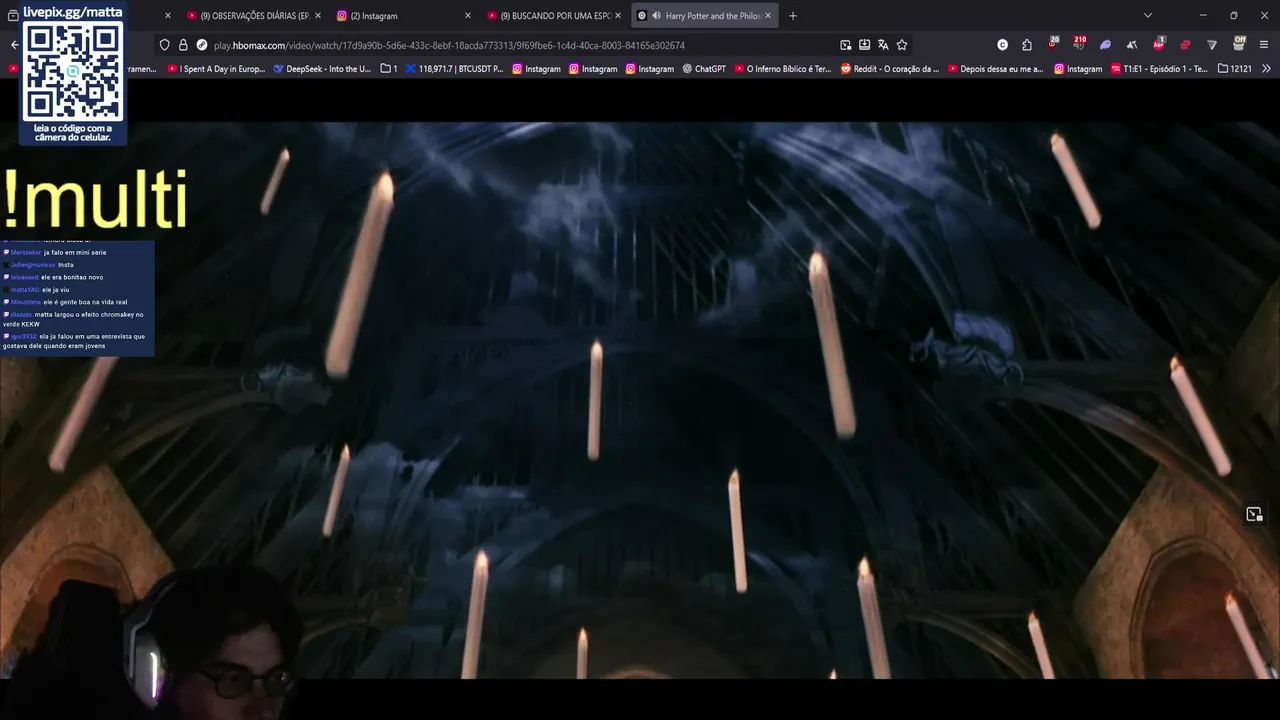
Task: Open the 'I Spent A Day in Europ...' bookmark
Action: click(216, 69)
